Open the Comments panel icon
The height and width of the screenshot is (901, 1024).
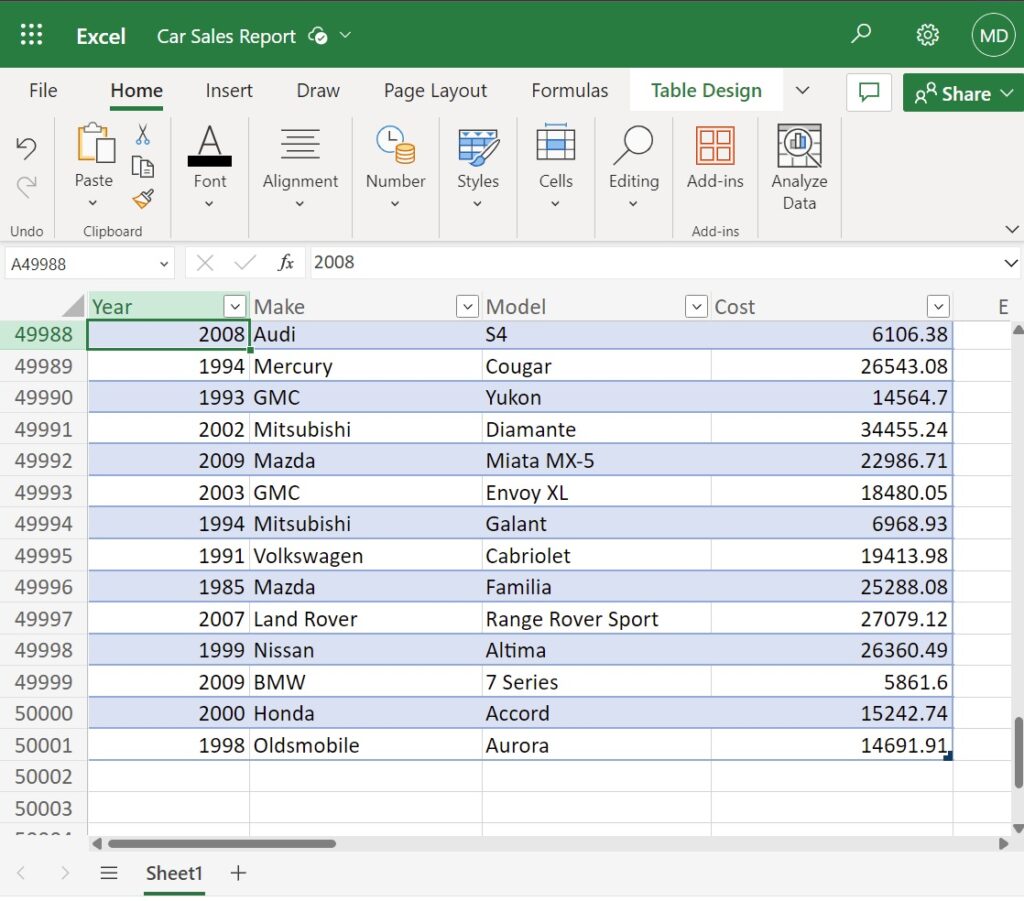click(x=868, y=92)
